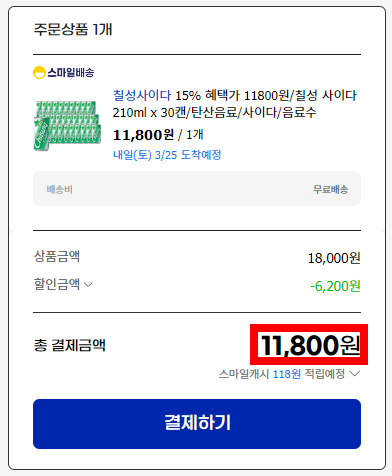This screenshot has height=476, width=392.
Task: Click the 내일(토) 3/25 도착예정 arrival text
Action: (x=167, y=155)
